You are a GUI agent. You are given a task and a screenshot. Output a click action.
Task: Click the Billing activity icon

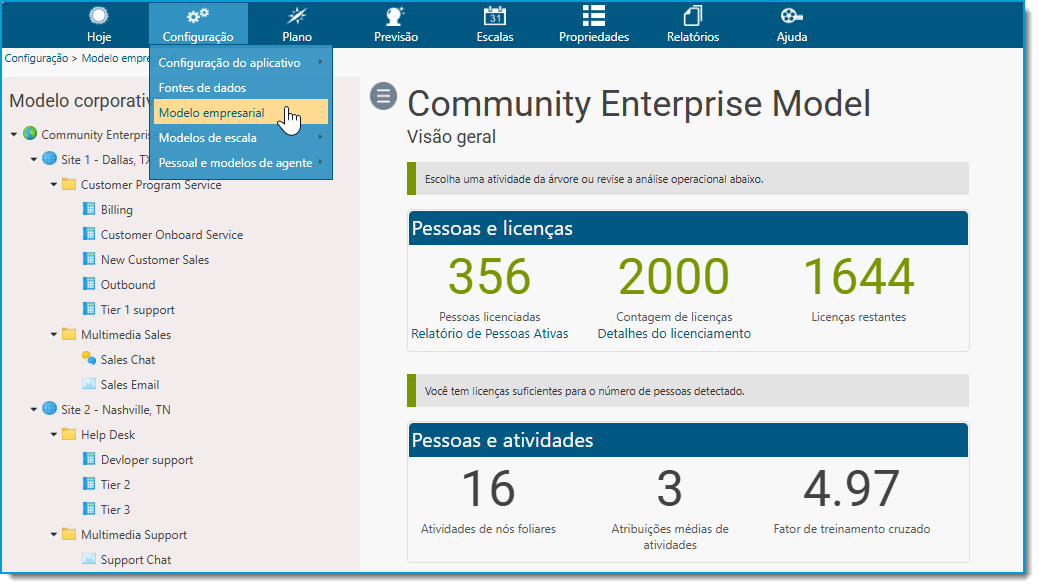click(x=89, y=209)
